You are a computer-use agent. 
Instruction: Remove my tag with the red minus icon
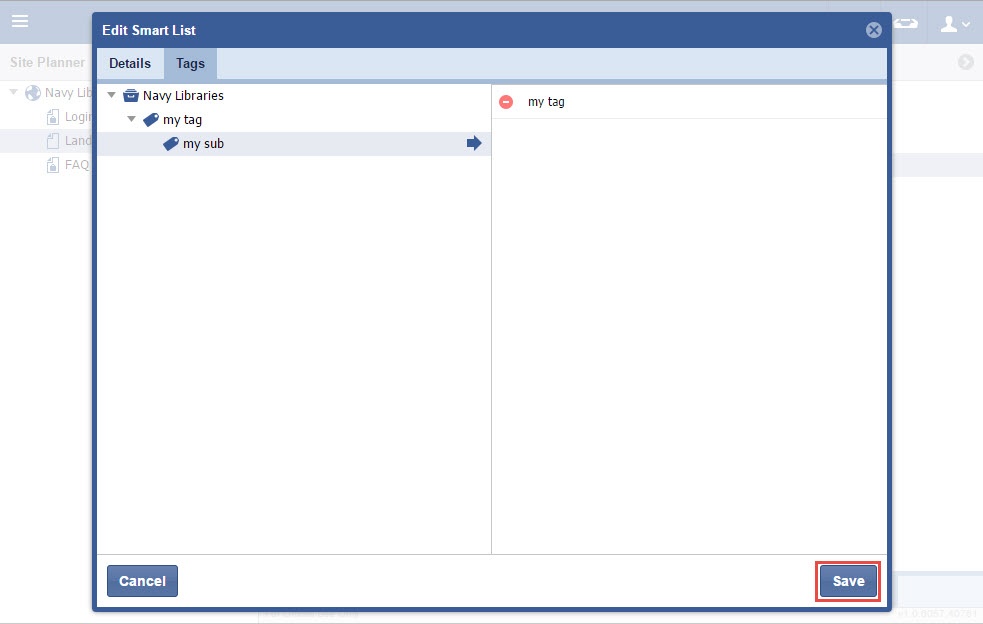(x=506, y=102)
